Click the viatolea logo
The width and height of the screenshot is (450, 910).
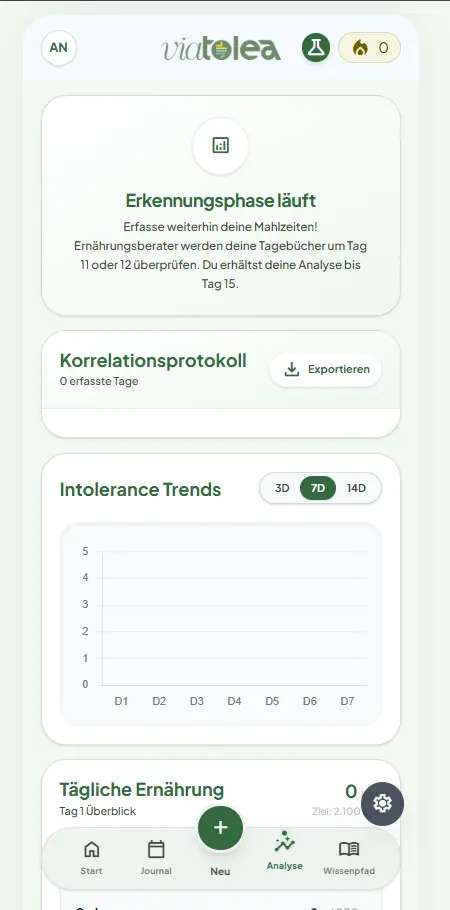(x=221, y=49)
